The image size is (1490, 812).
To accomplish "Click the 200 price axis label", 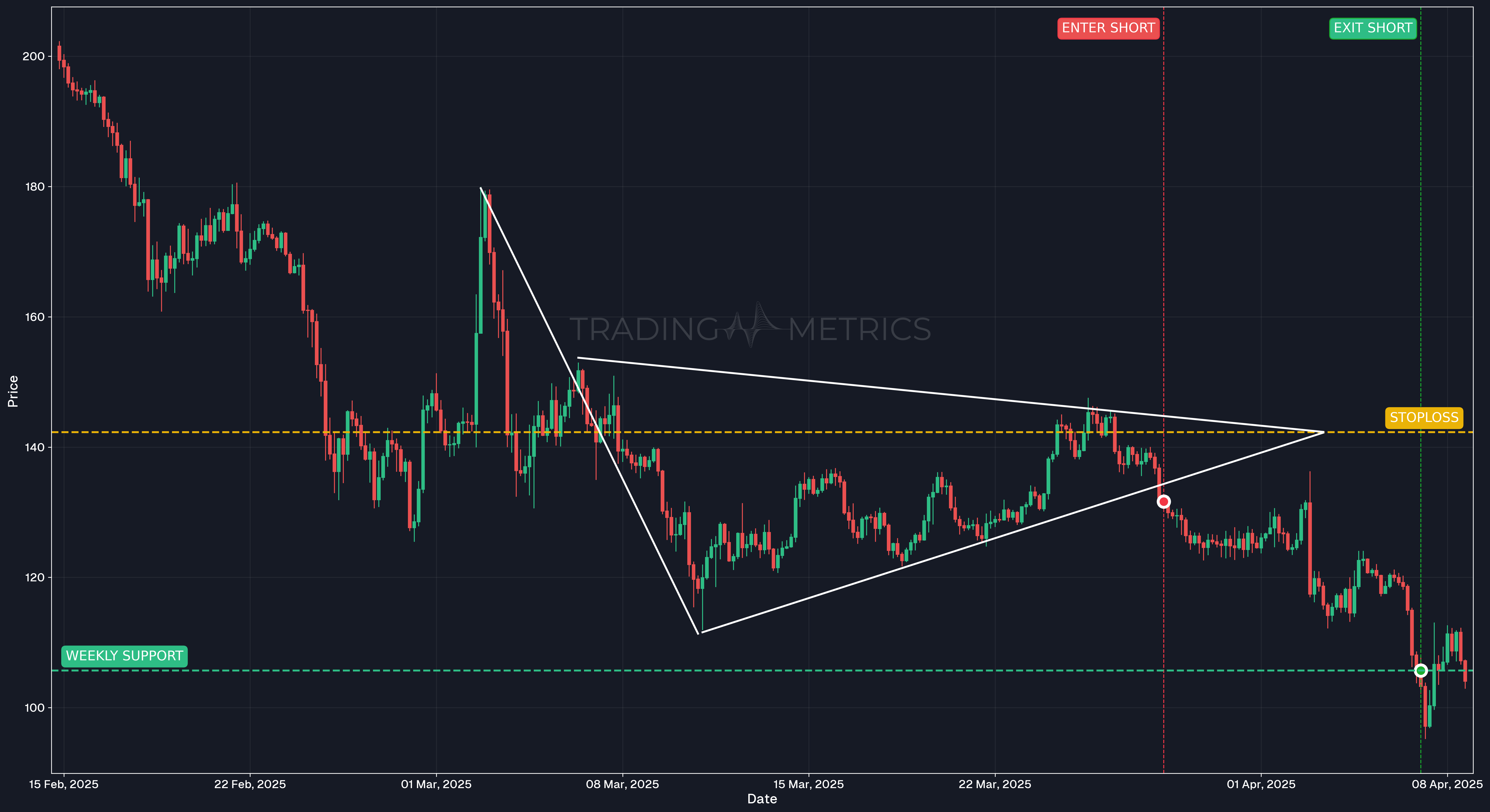I will [33, 56].
